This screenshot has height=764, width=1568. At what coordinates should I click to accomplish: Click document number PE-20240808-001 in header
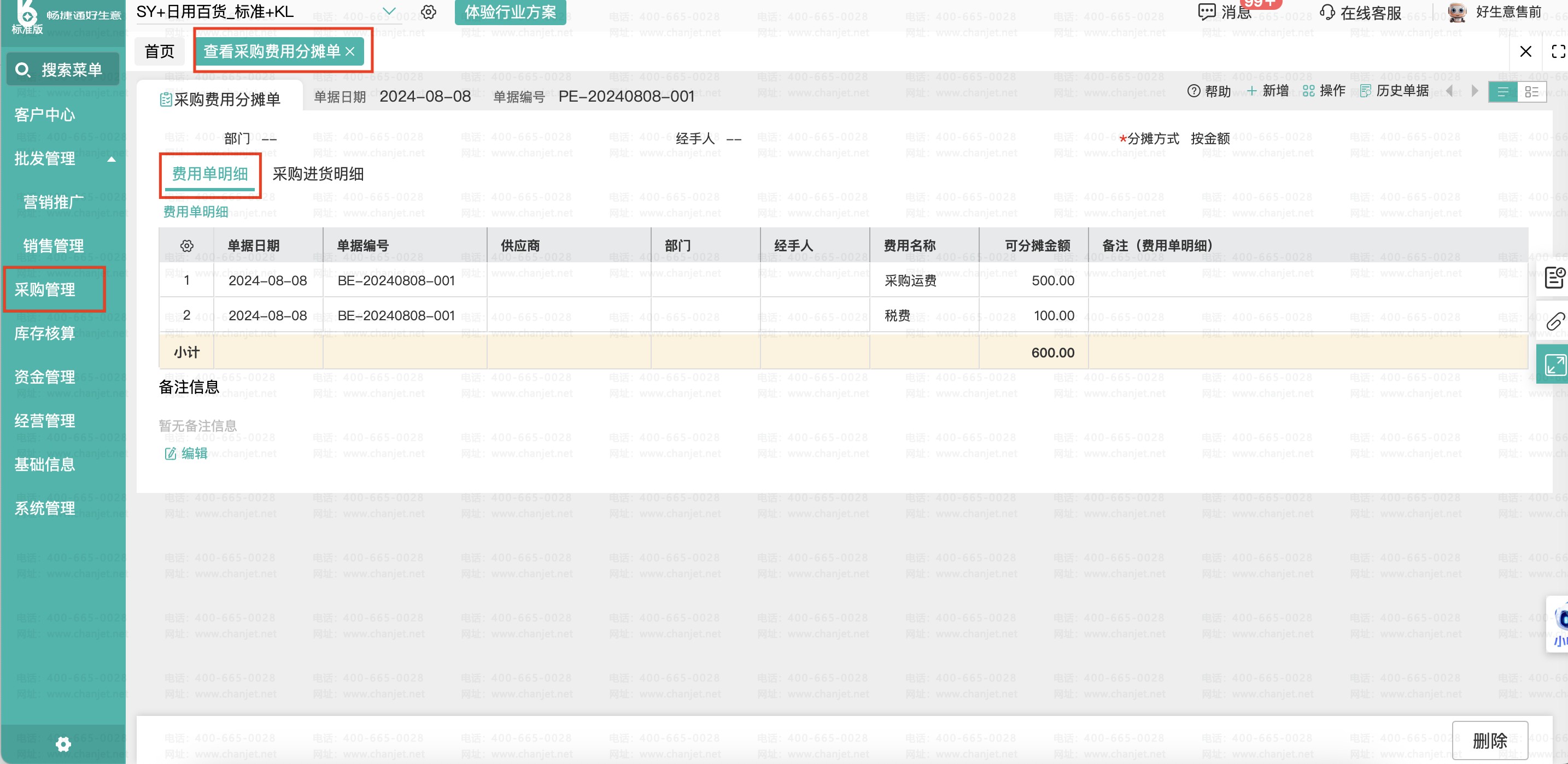click(627, 97)
